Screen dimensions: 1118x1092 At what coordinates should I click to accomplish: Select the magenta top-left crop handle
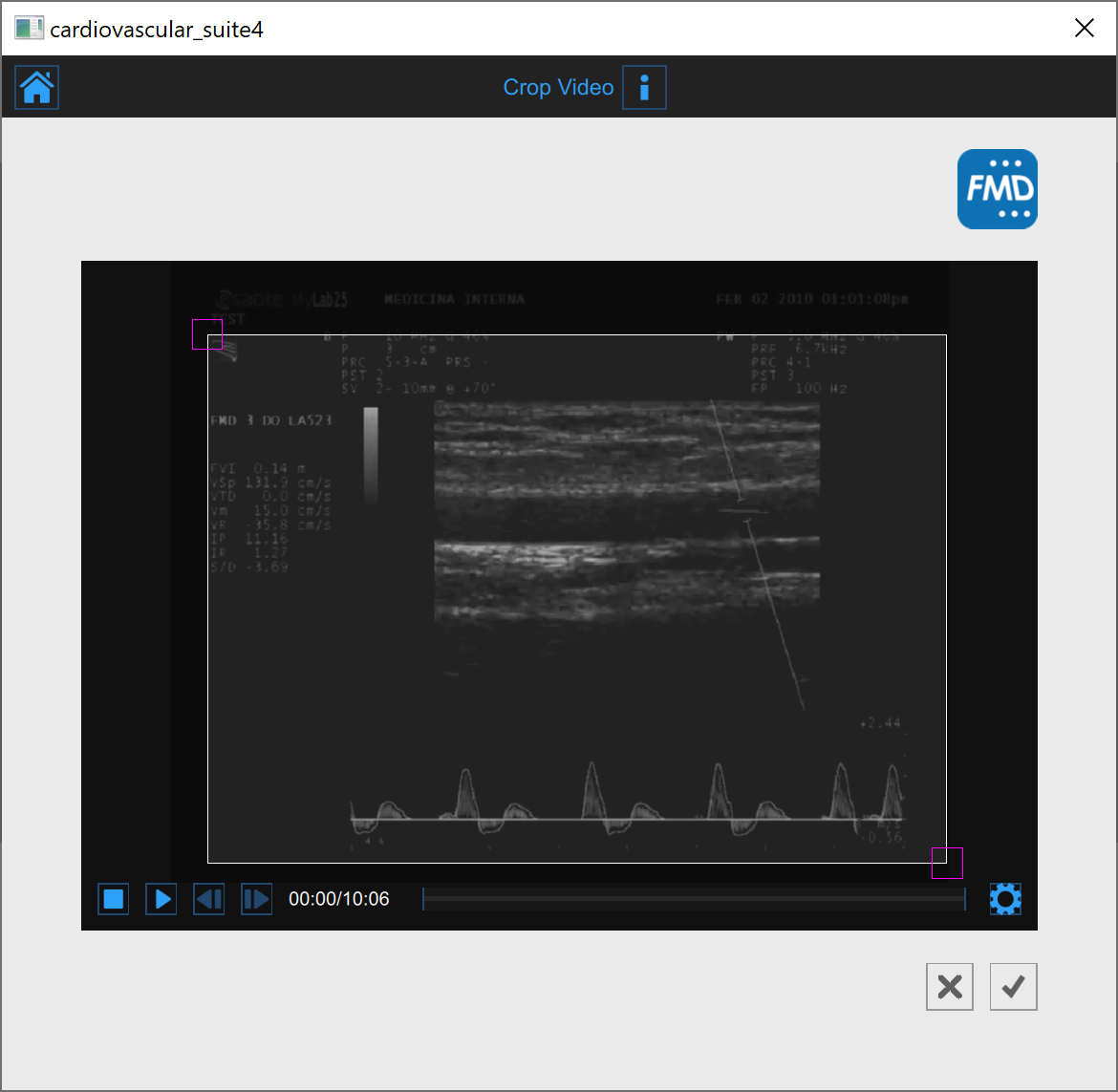207,334
